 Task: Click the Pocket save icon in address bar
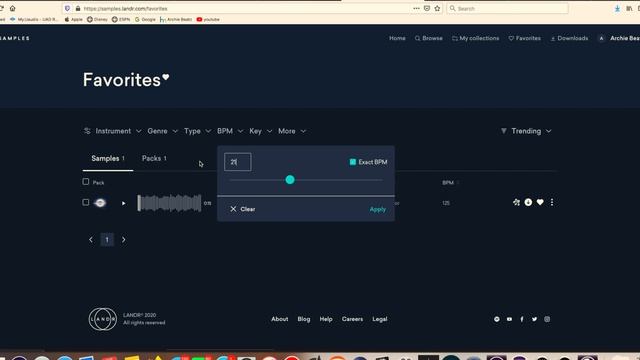[427, 8]
